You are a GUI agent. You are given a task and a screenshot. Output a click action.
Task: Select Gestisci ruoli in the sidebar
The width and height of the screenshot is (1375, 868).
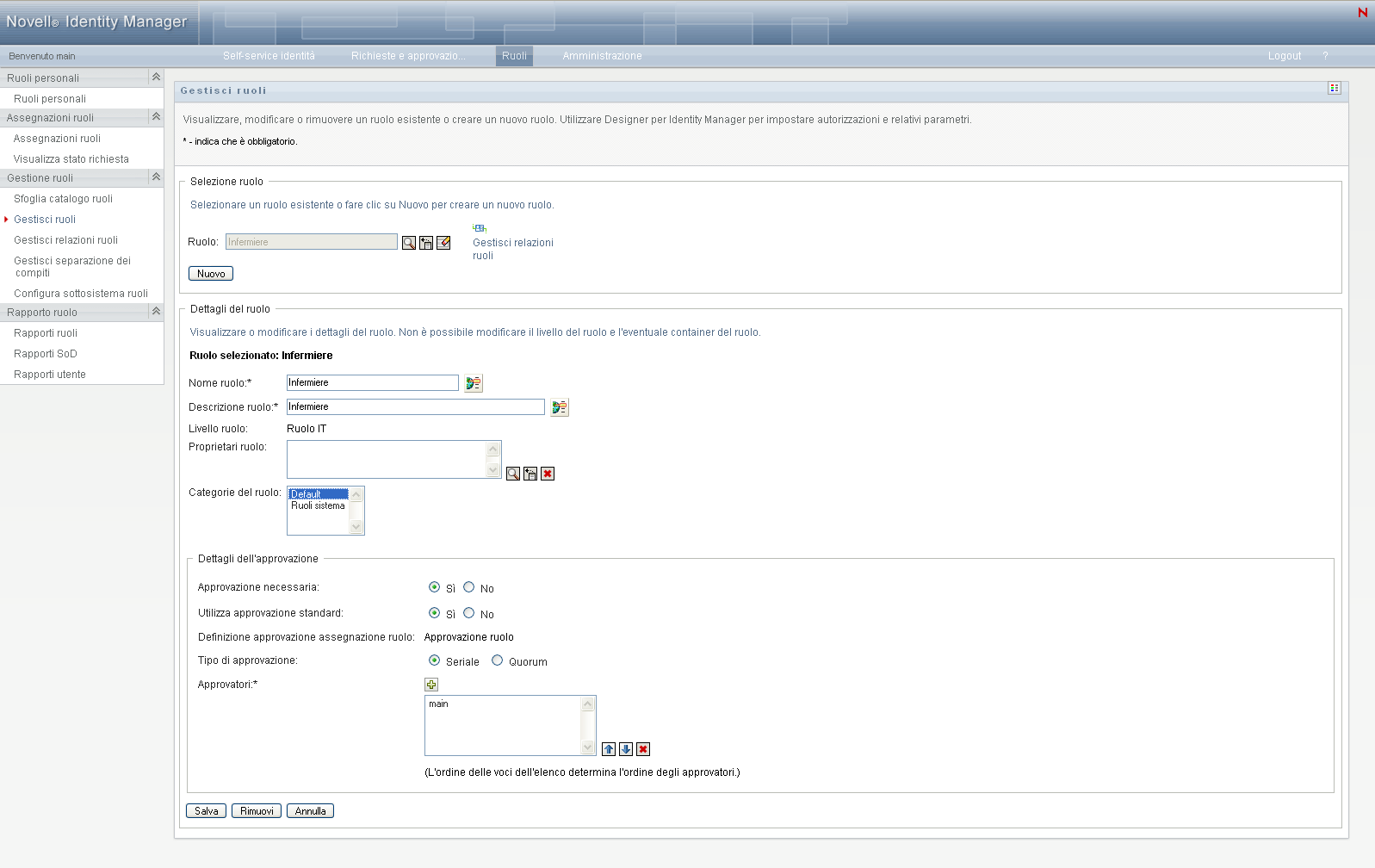tap(45, 220)
